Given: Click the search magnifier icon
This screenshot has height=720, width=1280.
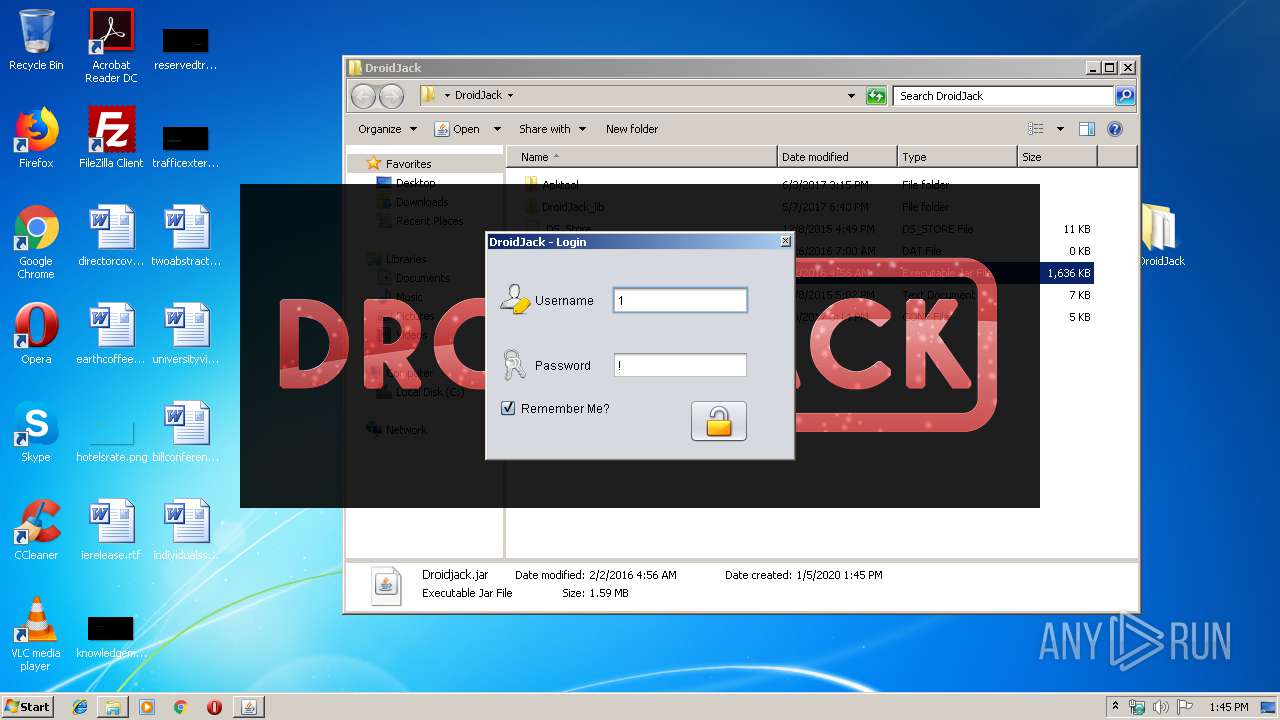Looking at the screenshot, I should (x=1125, y=96).
